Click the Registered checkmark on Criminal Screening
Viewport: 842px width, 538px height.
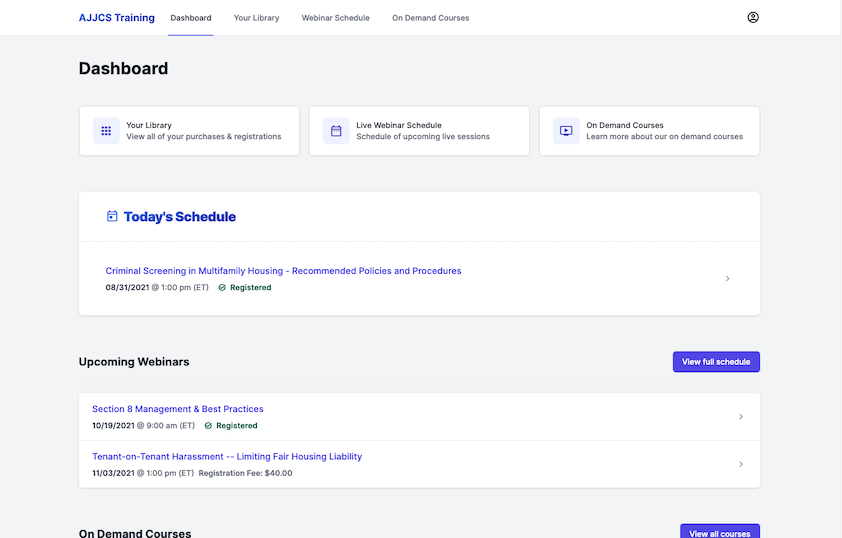(x=222, y=288)
